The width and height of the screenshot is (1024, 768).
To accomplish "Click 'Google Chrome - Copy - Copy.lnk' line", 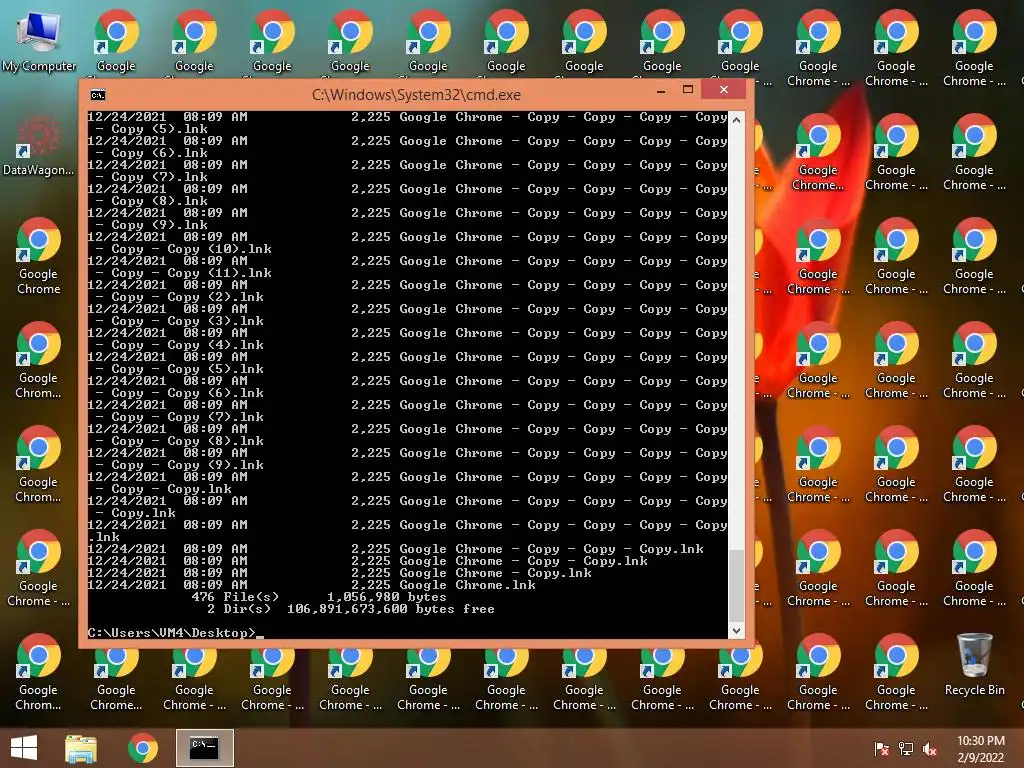I will click(x=368, y=561).
